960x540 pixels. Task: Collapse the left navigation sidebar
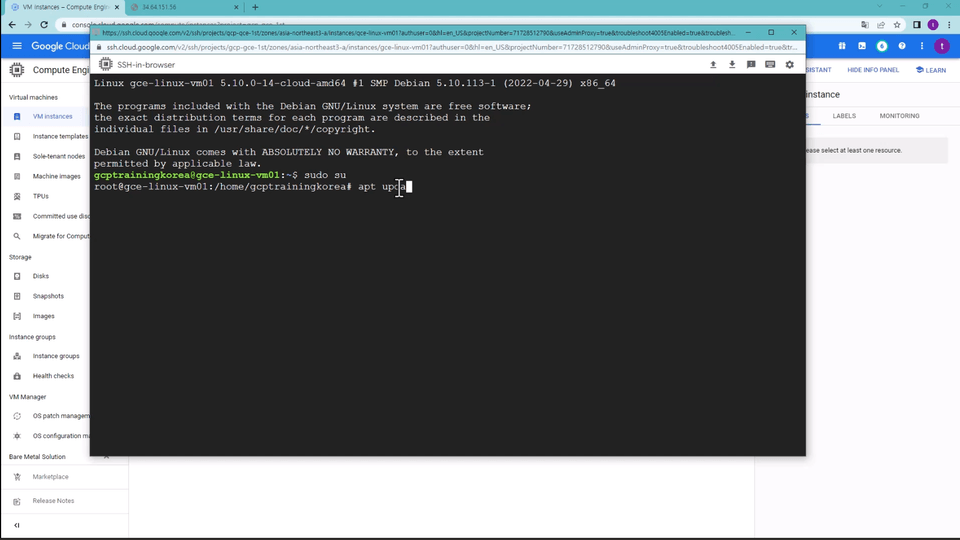point(17,525)
